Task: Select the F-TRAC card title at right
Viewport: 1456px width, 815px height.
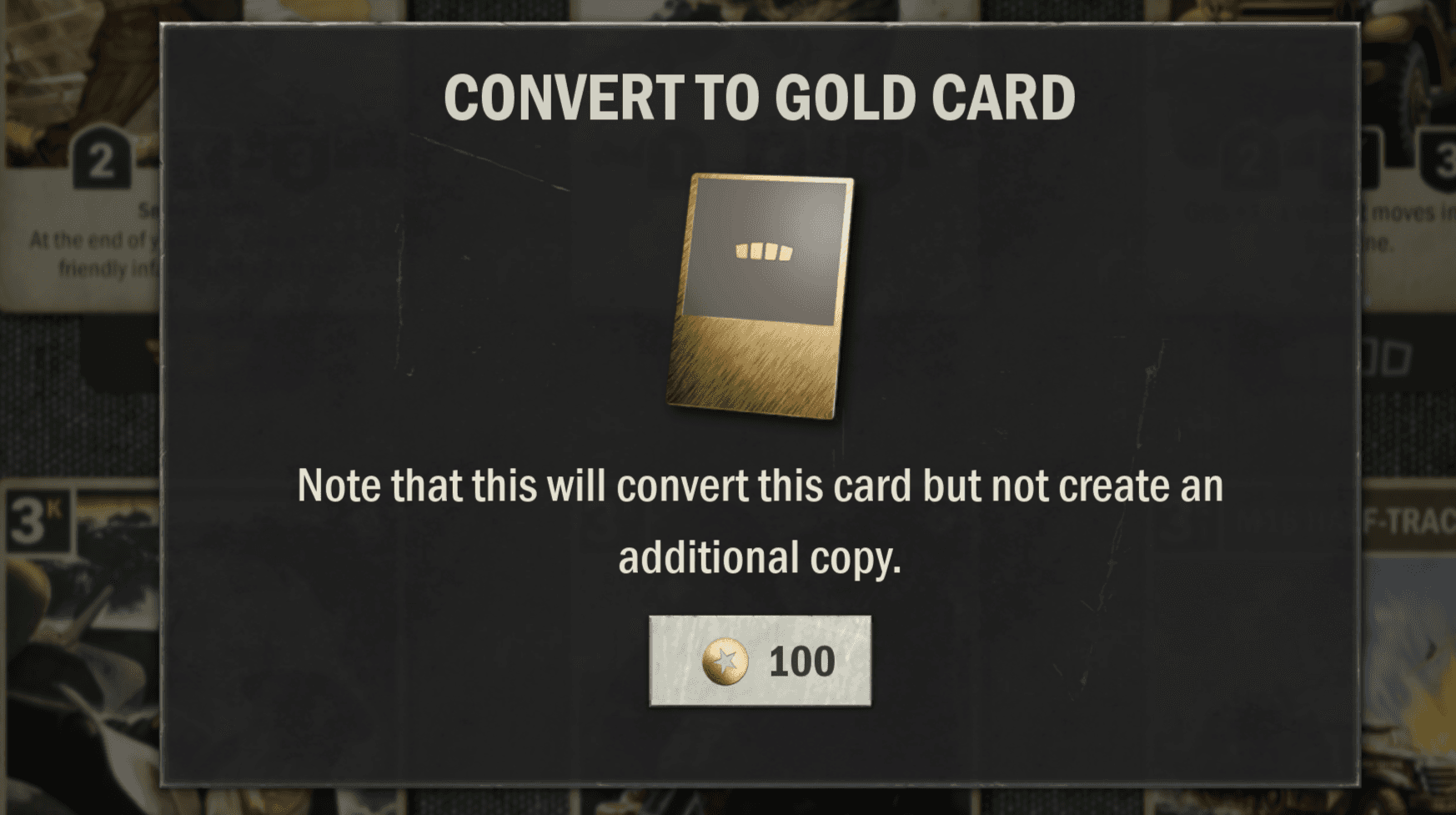Action: point(1408,522)
